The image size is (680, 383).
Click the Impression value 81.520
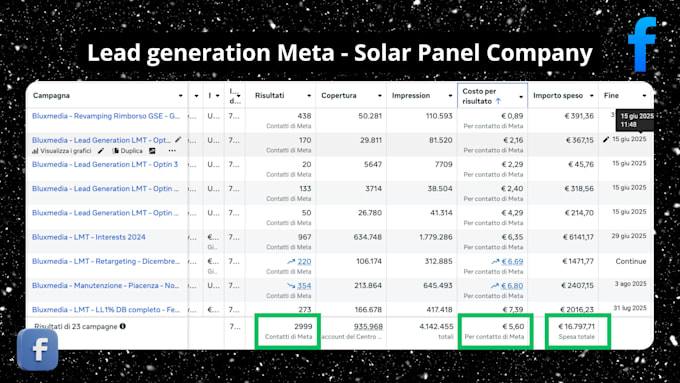[441, 140]
